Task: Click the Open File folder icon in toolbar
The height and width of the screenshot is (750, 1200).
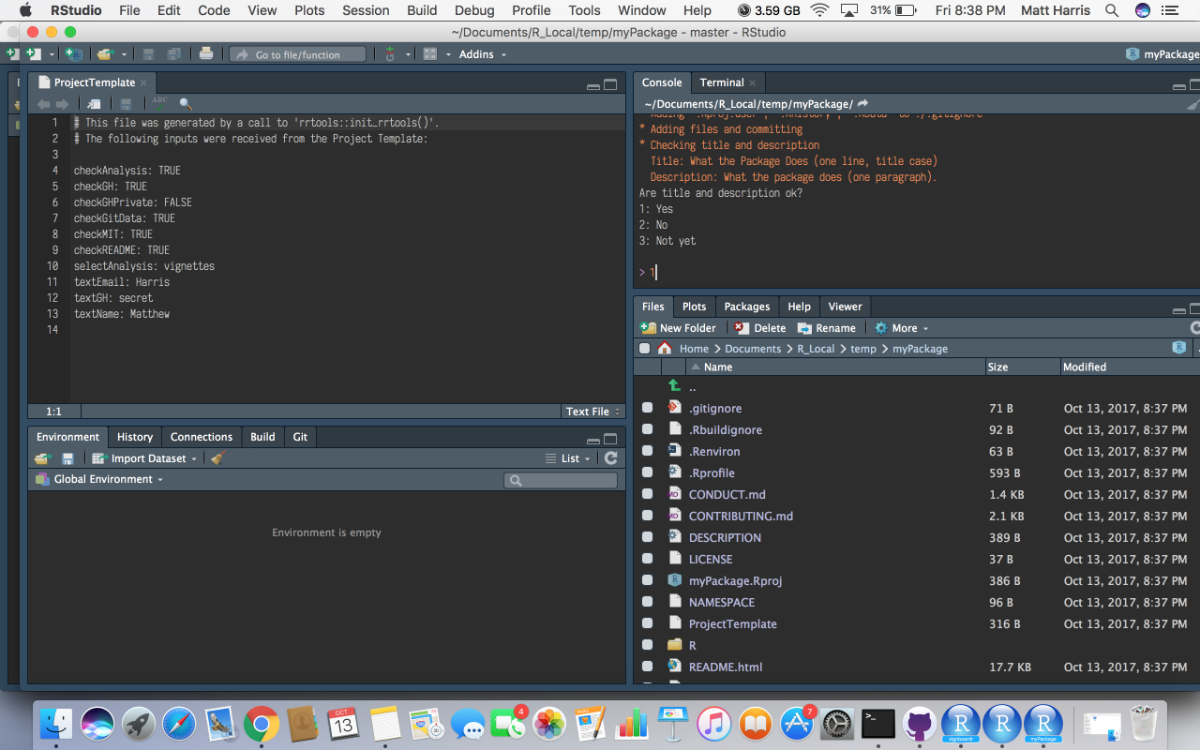Action: 105,54
